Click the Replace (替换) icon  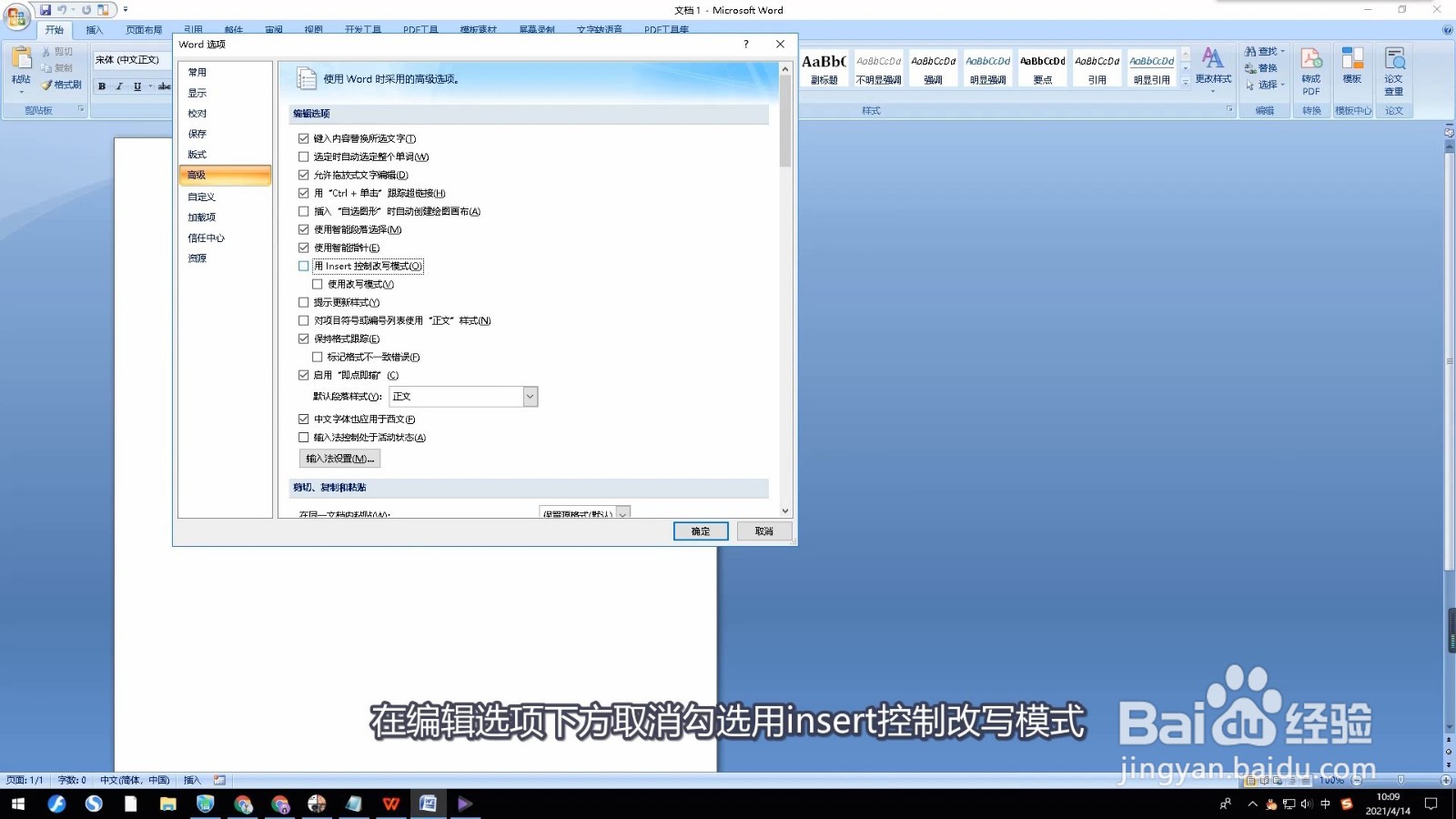pos(1250,68)
